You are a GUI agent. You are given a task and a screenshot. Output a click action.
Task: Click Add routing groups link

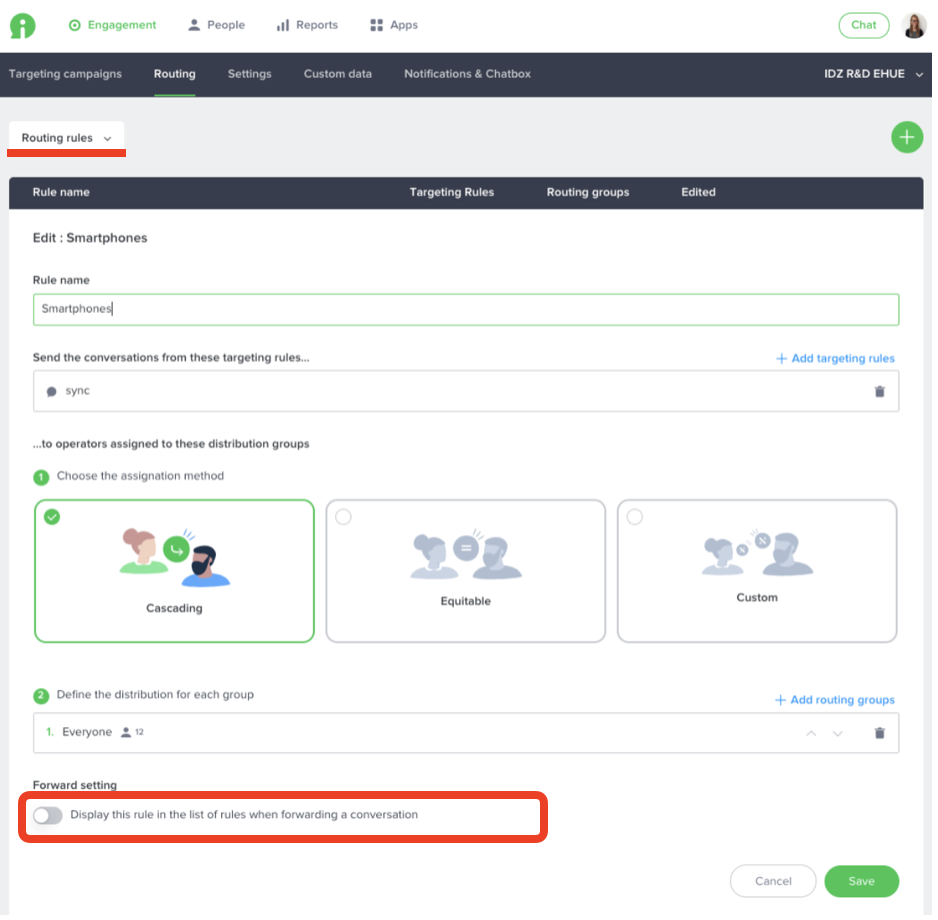[835, 700]
